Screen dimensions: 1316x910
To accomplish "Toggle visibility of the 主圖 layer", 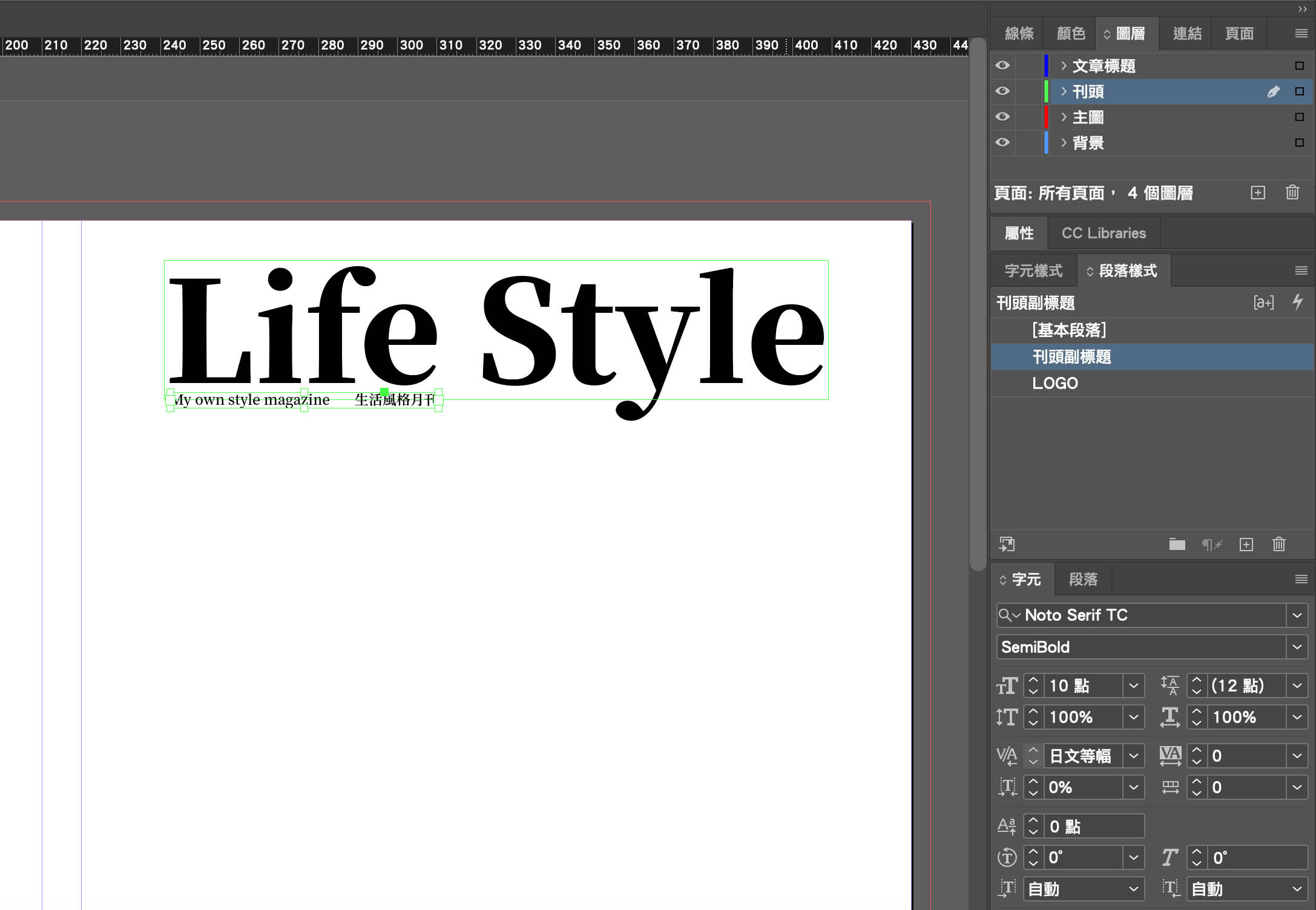I will 1002,117.
